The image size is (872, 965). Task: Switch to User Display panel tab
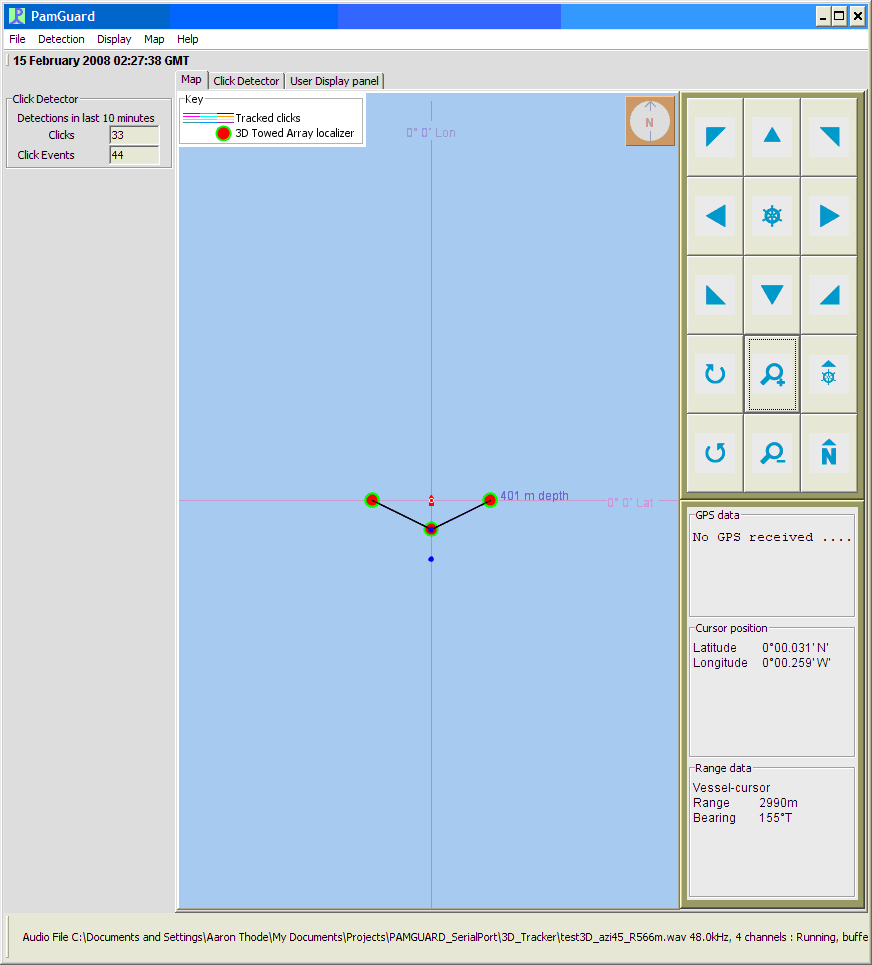(x=334, y=81)
